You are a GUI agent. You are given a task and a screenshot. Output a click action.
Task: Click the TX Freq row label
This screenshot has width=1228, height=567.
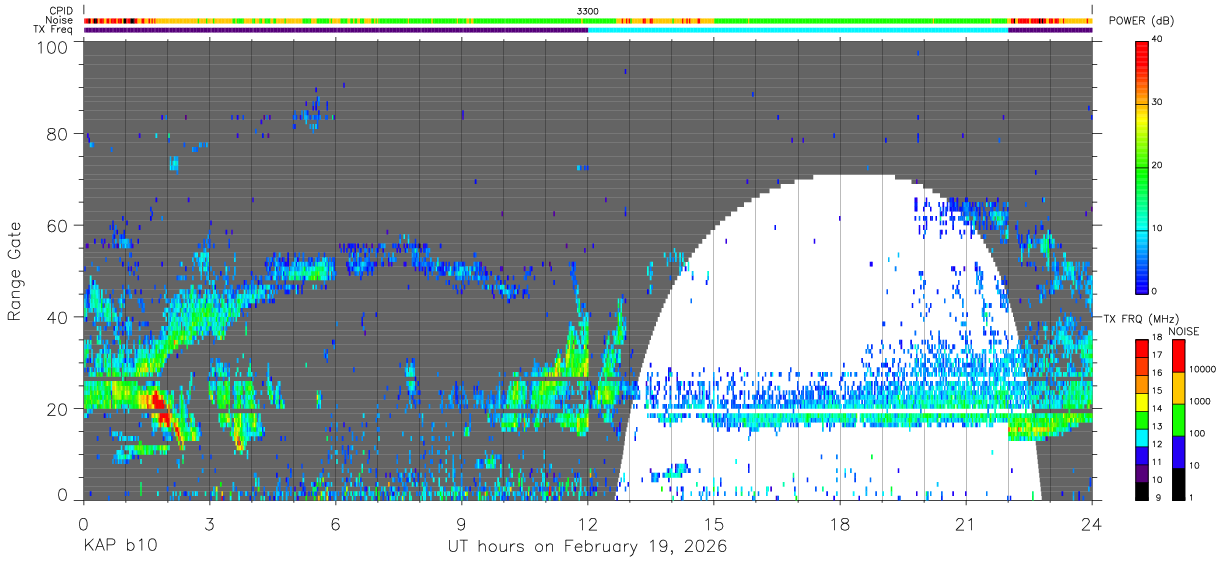[54, 30]
